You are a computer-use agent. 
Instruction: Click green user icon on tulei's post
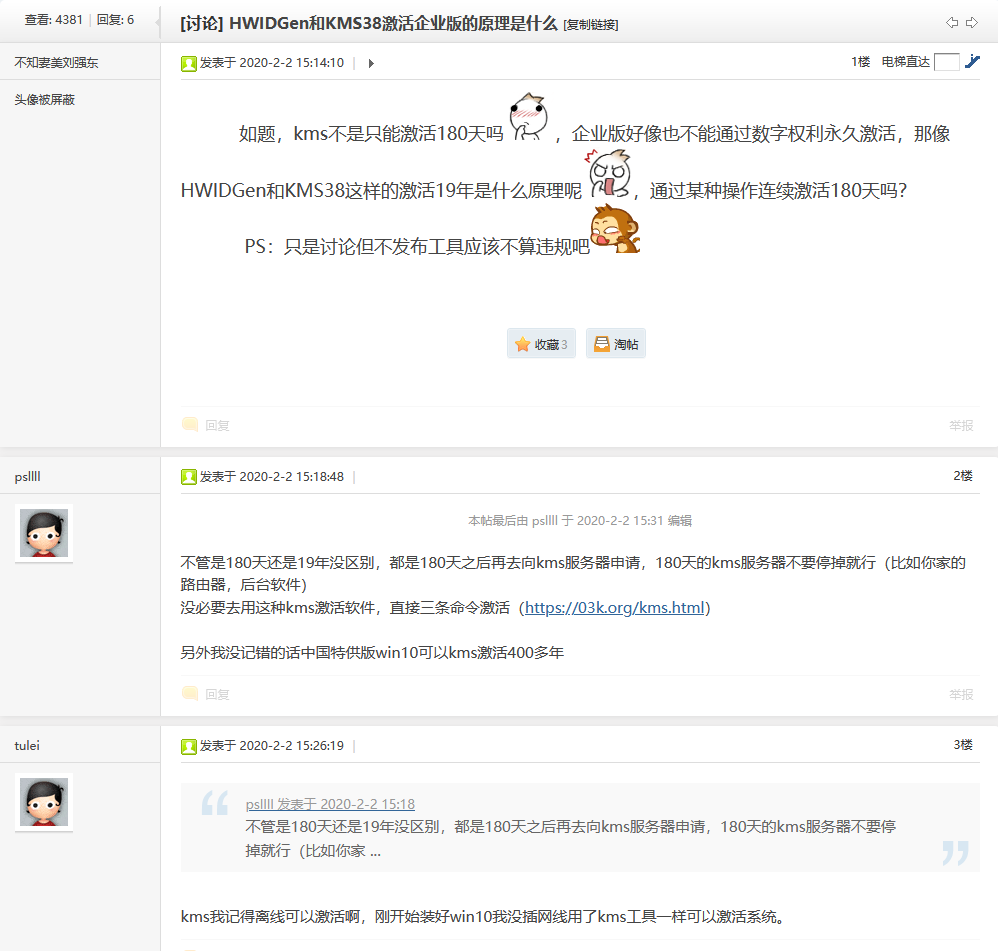(x=189, y=746)
